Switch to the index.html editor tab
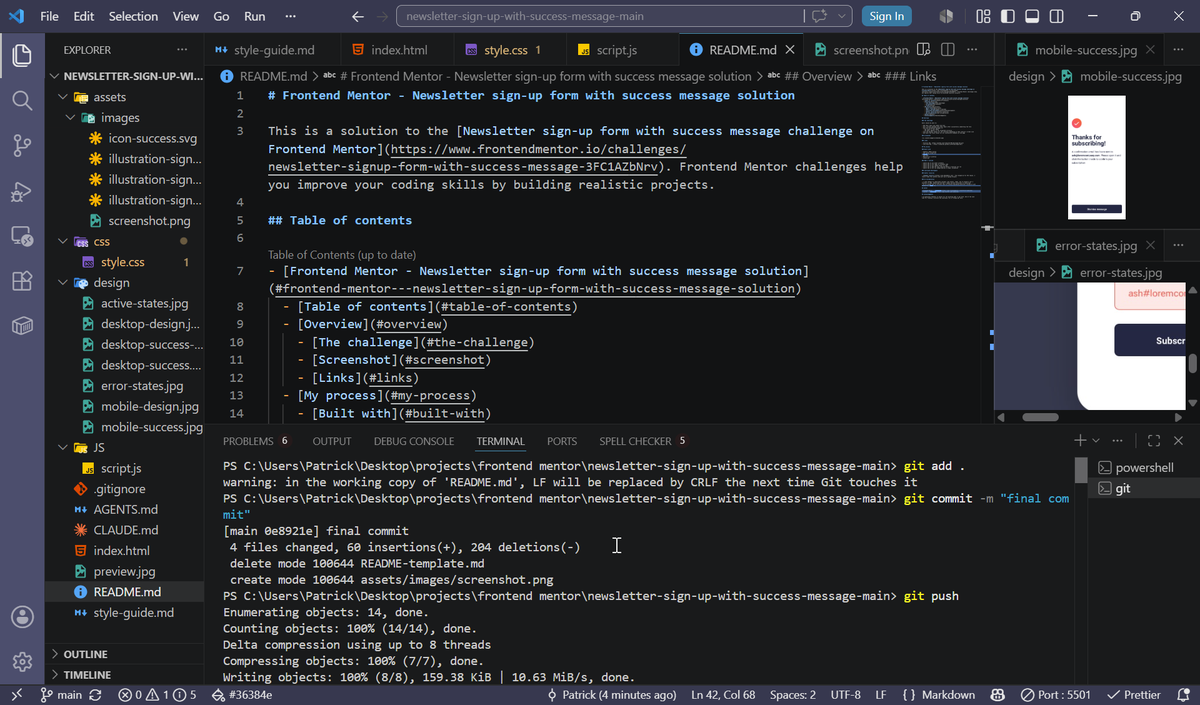This screenshot has height=705, width=1200. [x=399, y=50]
